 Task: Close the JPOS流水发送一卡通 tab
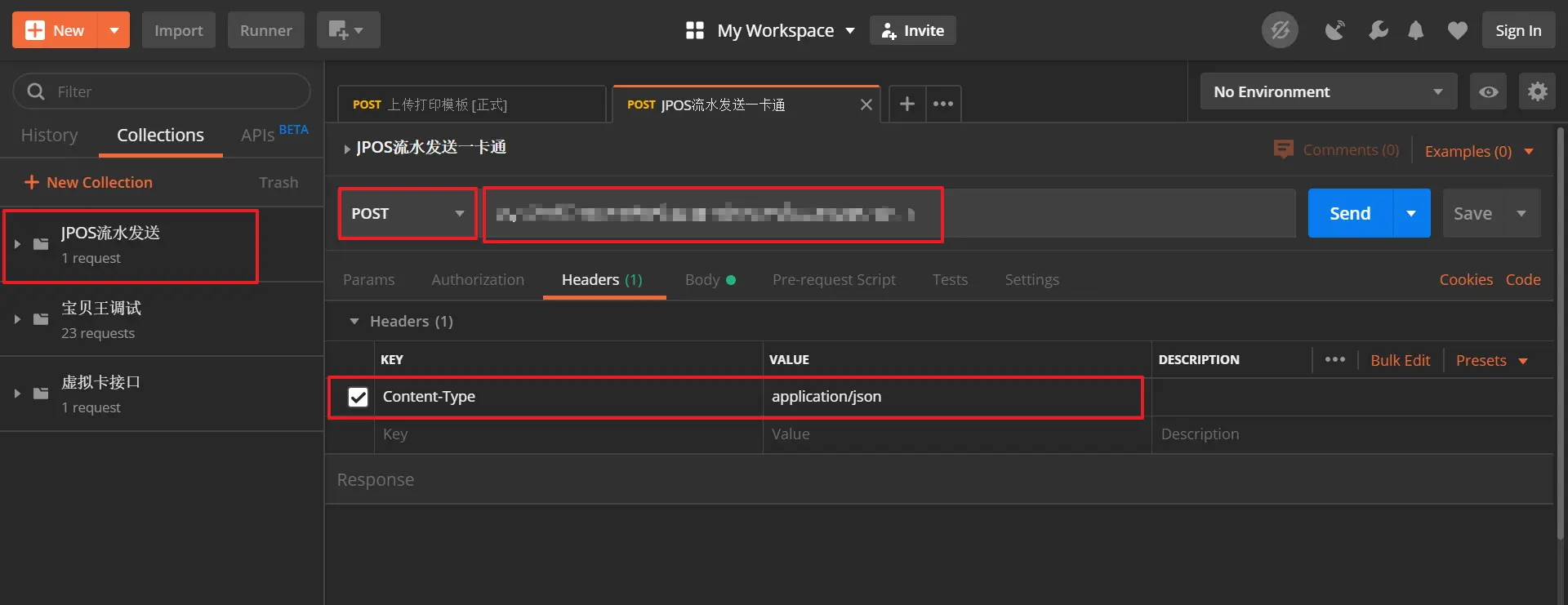click(866, 105)
